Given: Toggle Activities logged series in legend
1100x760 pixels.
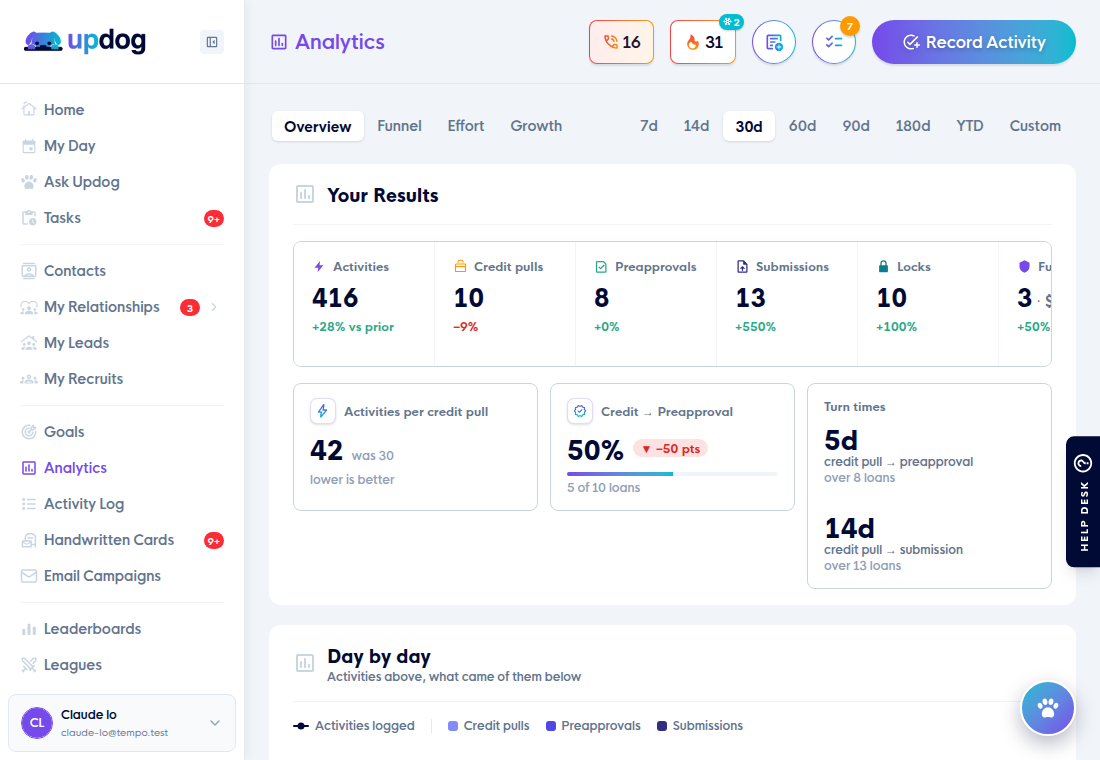Looking at the screenshot, I should click(354, 726).
